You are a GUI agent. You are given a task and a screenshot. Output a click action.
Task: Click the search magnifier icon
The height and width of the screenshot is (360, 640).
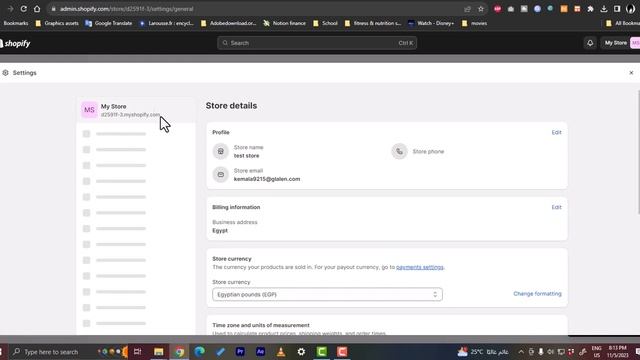[x=225, y=43]
